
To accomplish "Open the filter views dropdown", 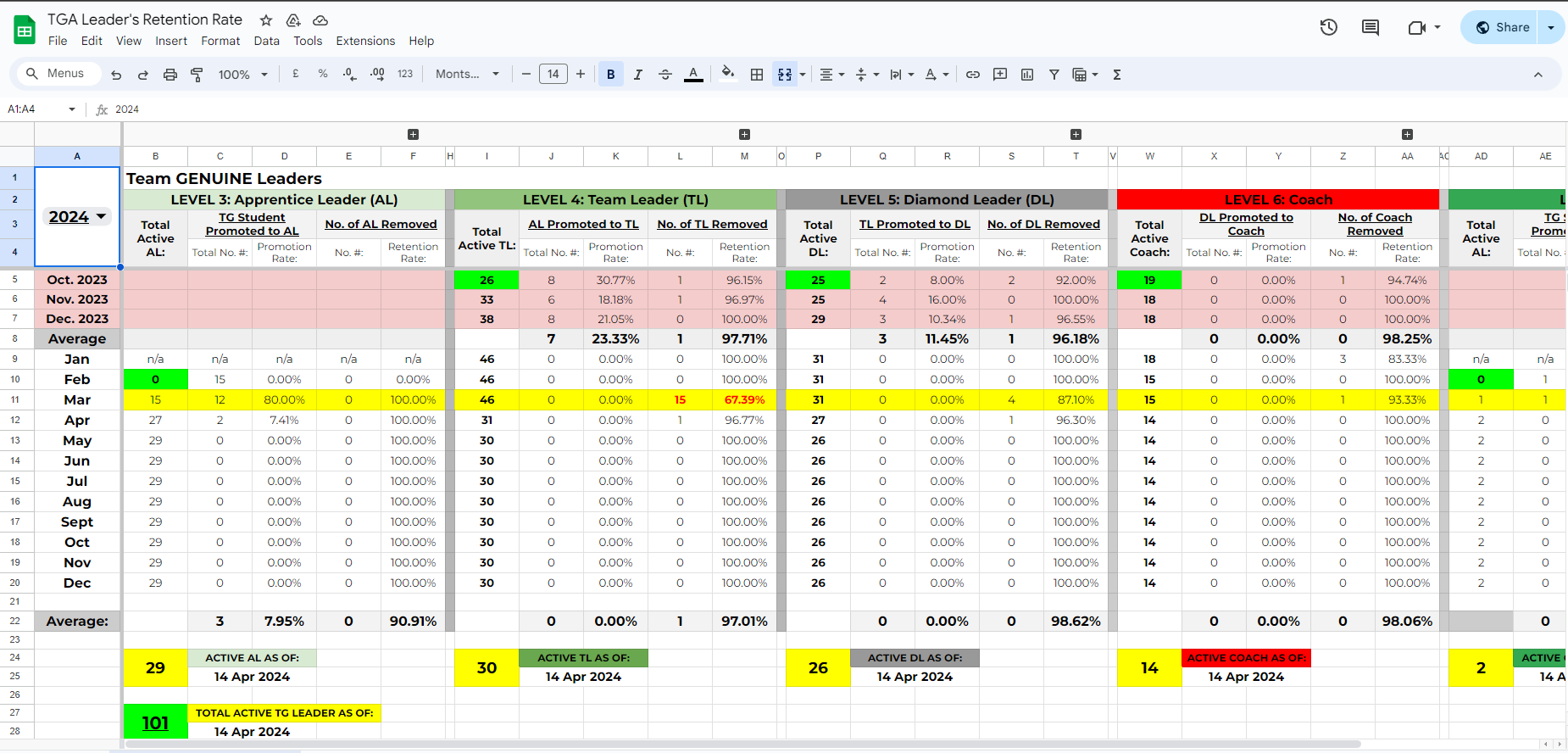I will tap(1085, 75).
